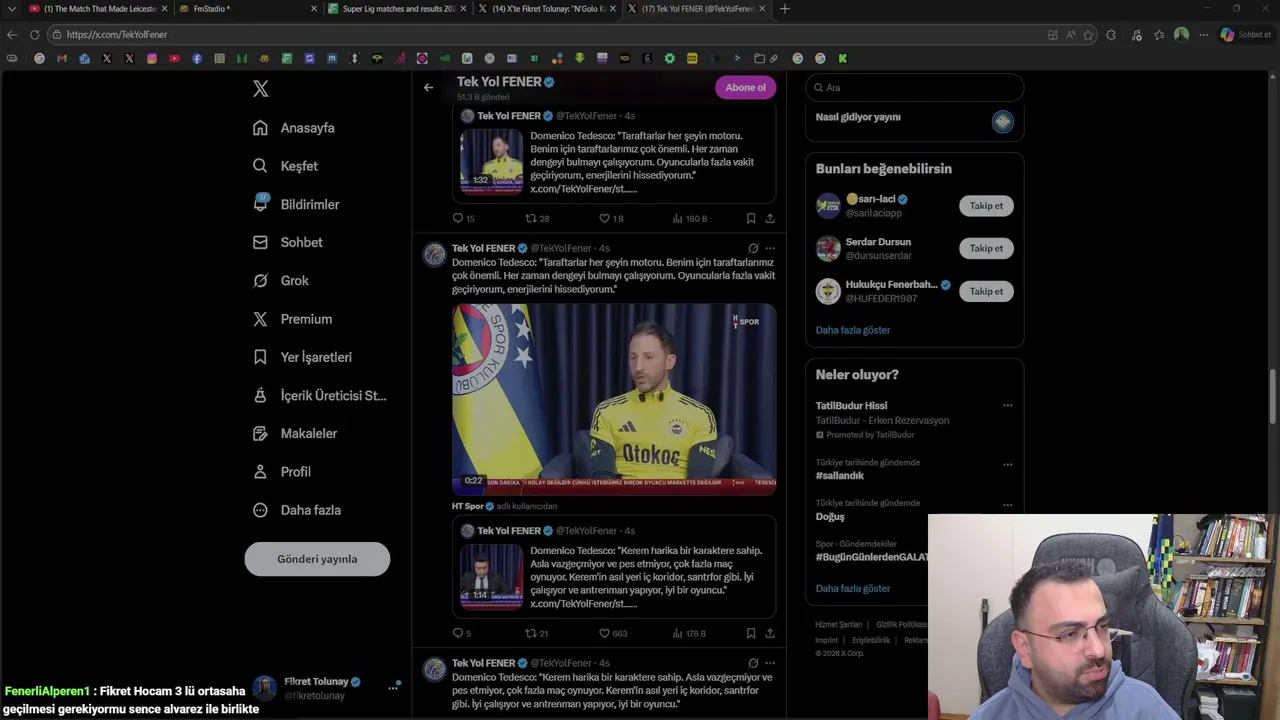Open more options on the Kerem post

[x=770, y=663]
